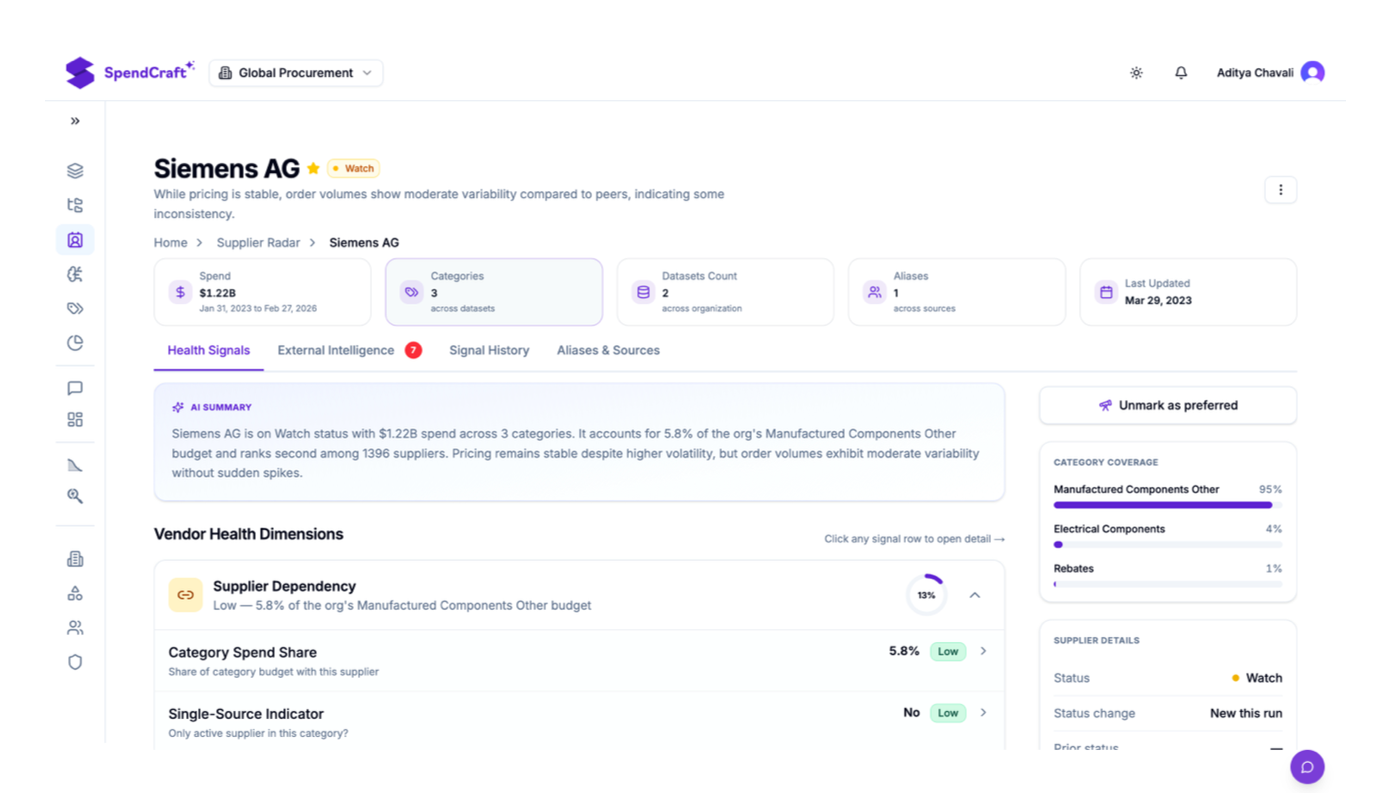The height and width of the screenshot is (793, 1390).
Task: Open the three-dot more options menu
Action: (1281, 190)
